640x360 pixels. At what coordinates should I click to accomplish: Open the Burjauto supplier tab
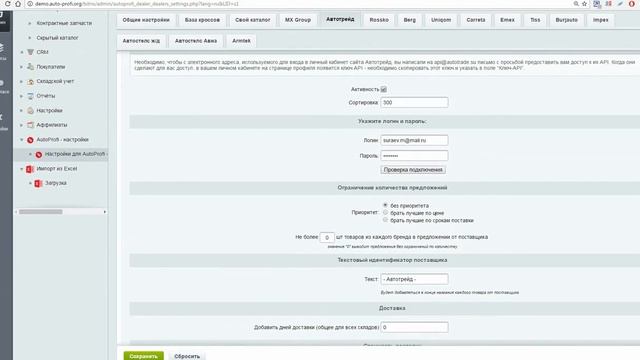pyautogui.click(x=567, y=20)
